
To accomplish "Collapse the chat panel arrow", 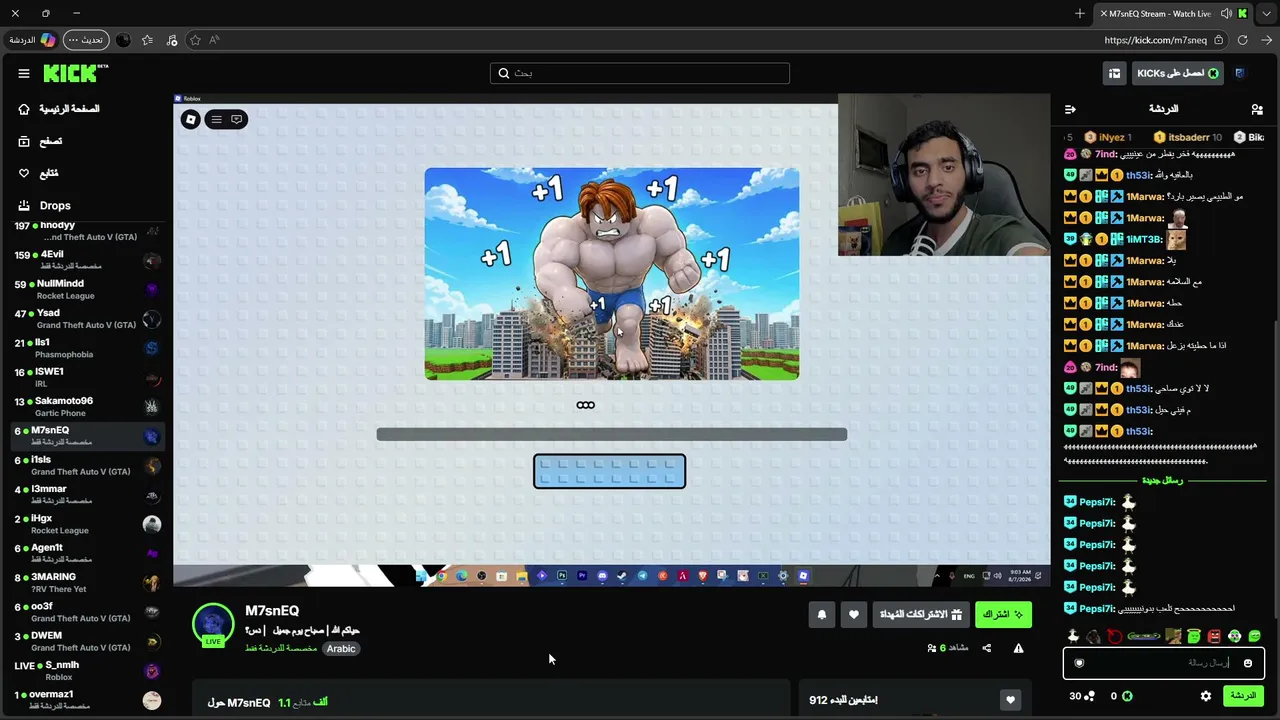I will 1070,109.
